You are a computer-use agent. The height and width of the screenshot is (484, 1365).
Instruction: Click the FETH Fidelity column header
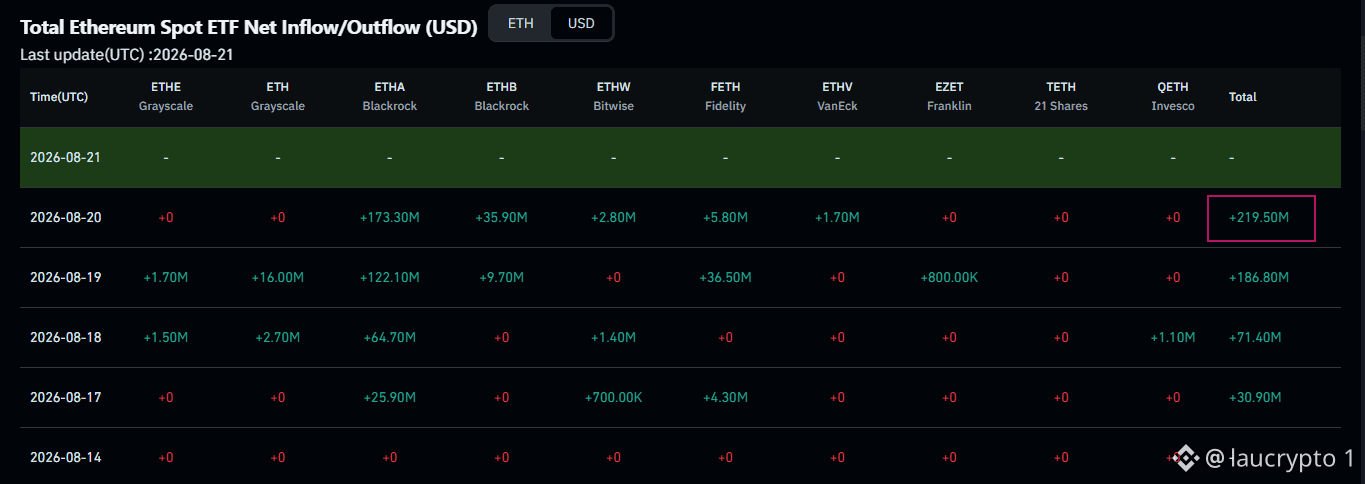click(725, 97)
